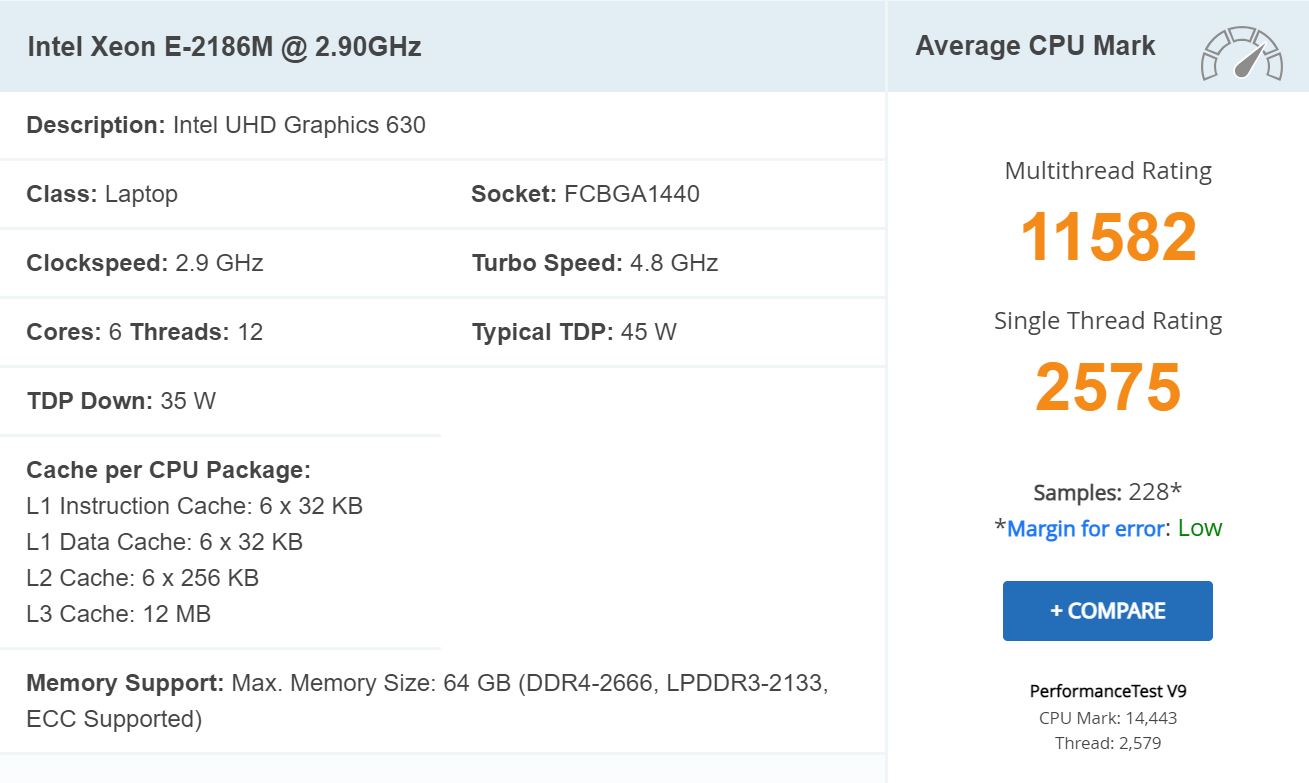Click the PerformanceTest V9 label
This screenshot has height=783, width=1309.
pyautogui.click(x=1108, y=691)
